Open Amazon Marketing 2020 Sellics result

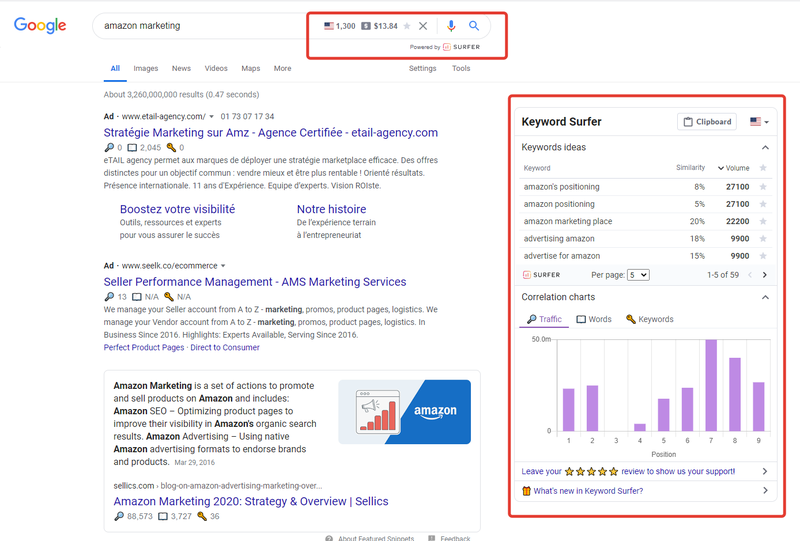tap(251, 501)
